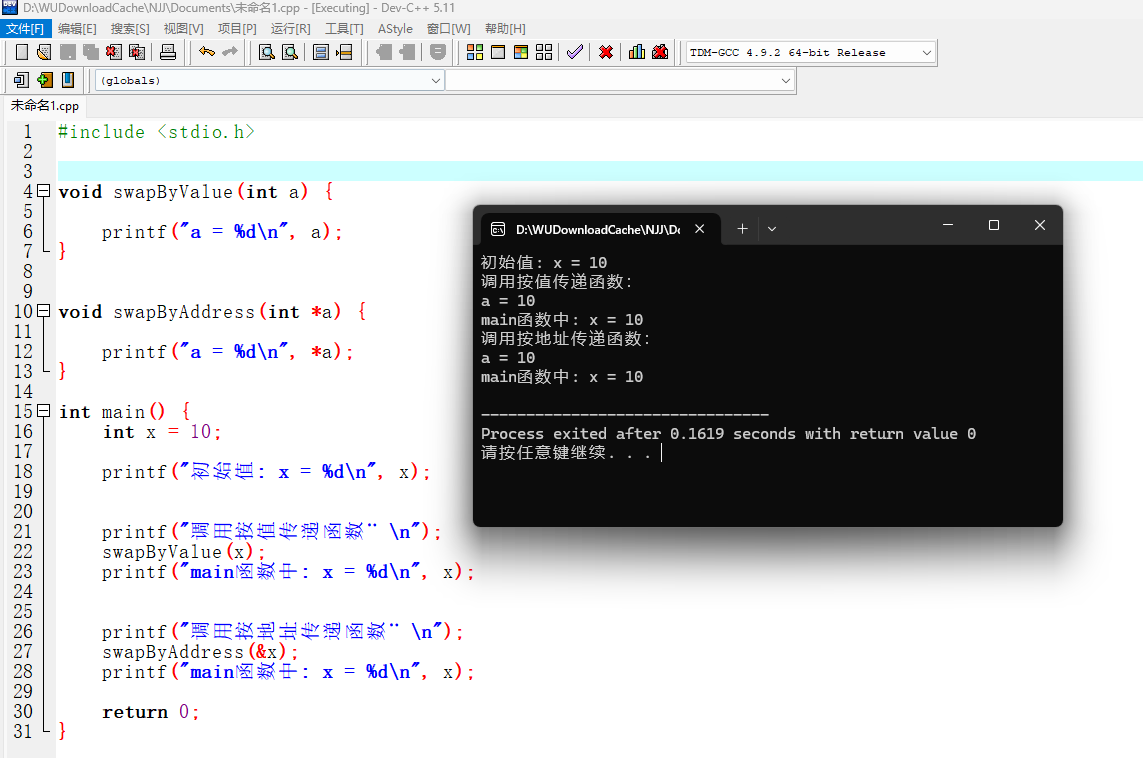Open the 文件[F] menu
The image size is (1143, 758).
[x=25, y=28]
